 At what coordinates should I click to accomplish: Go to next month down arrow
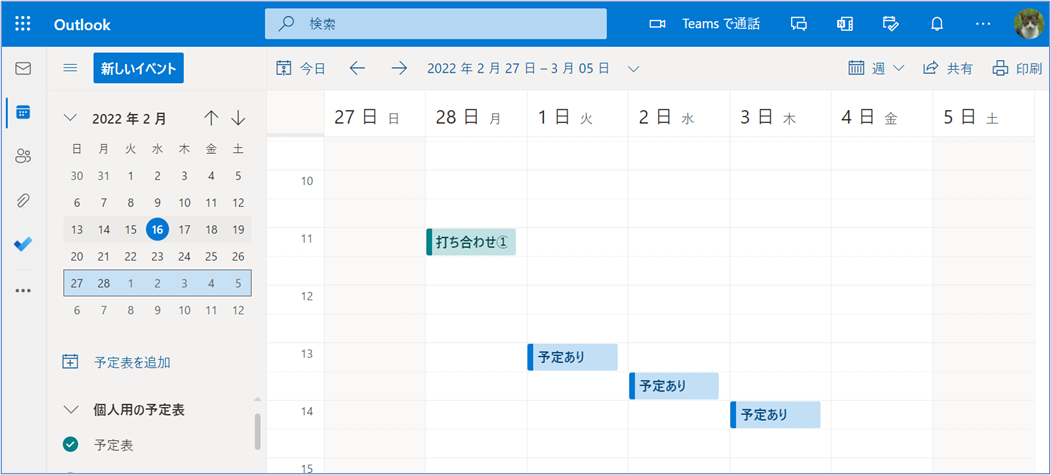coord(238,119)
